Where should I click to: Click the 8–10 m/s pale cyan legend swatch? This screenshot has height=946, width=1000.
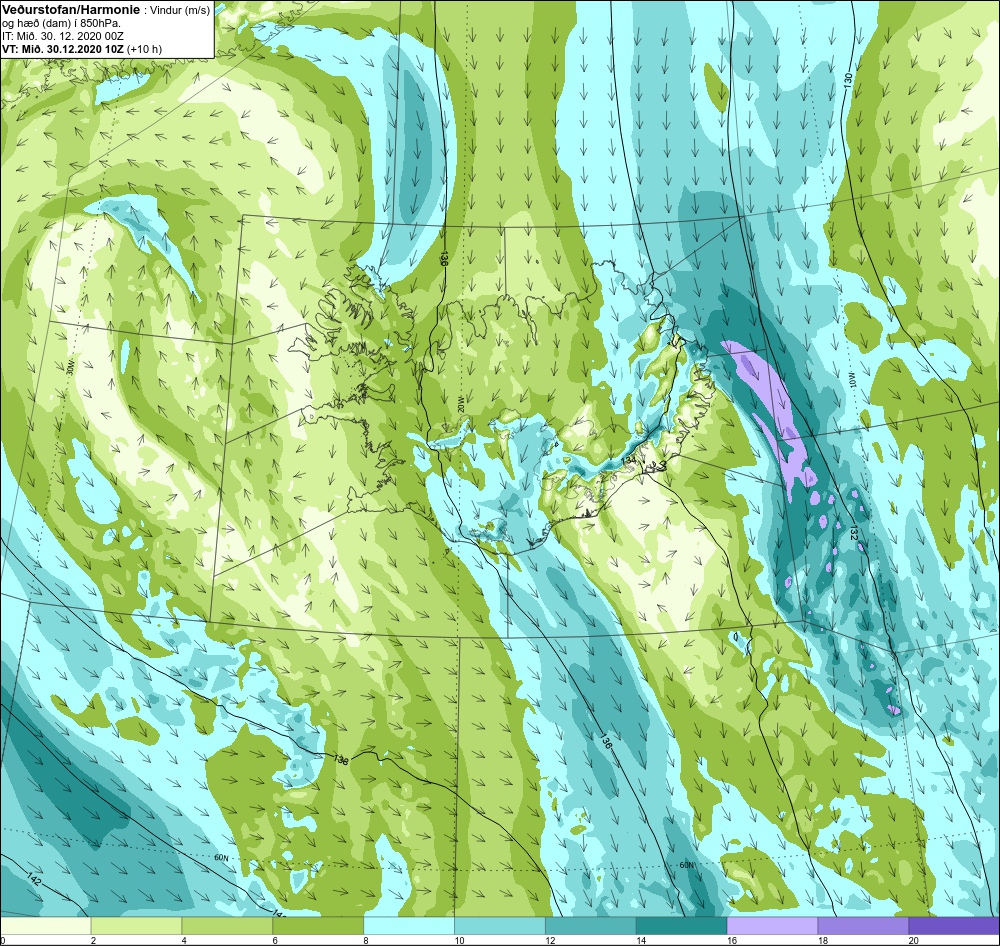[x=409, y=925]
